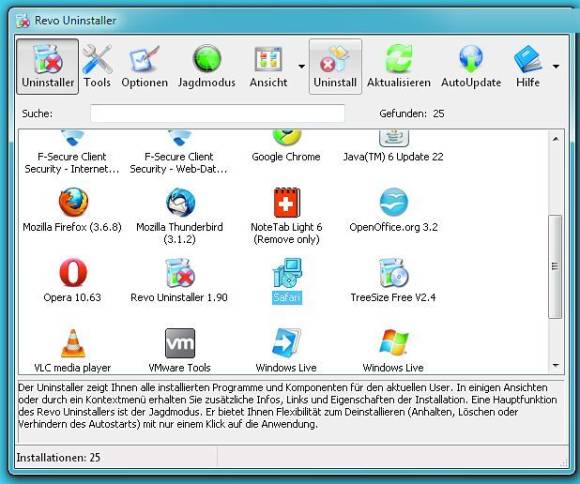The height and width of the screenshot is (484, 580).
Task: Select Mozilla Thunderbird (3.1.2)
Action: tap(179, 216)
